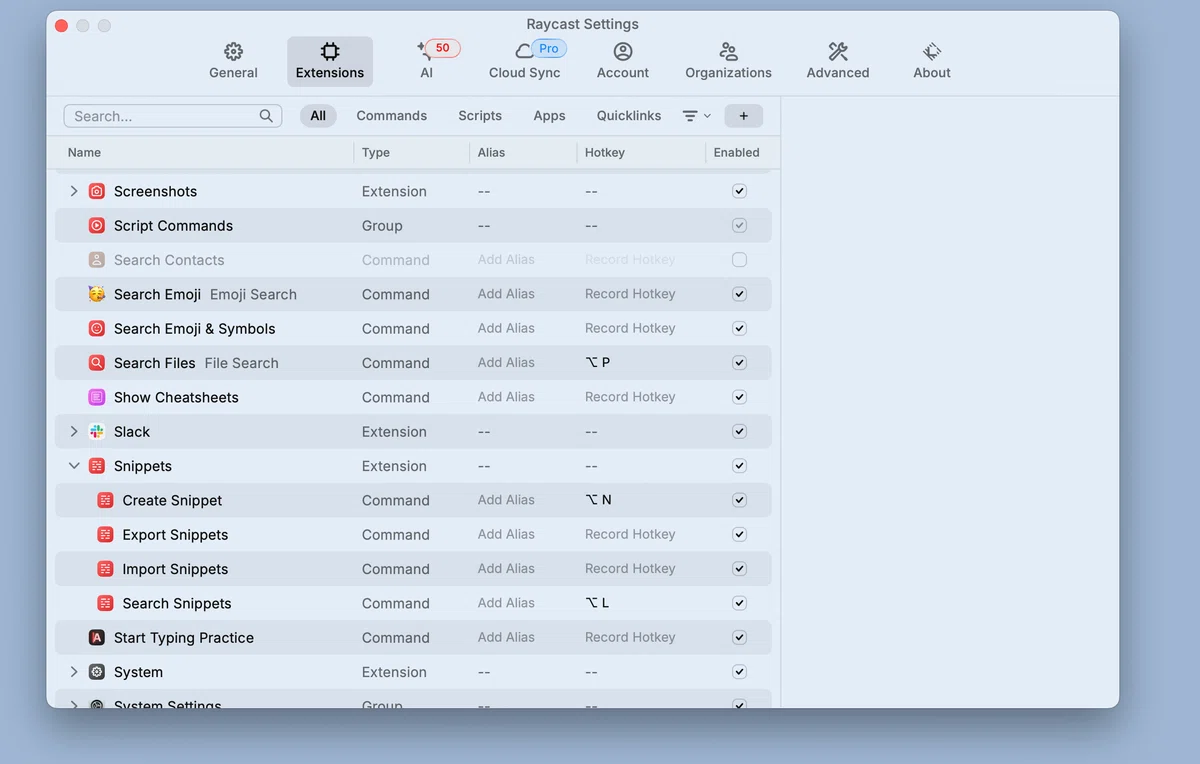Click the Snippets extension icon

[97, 466]
